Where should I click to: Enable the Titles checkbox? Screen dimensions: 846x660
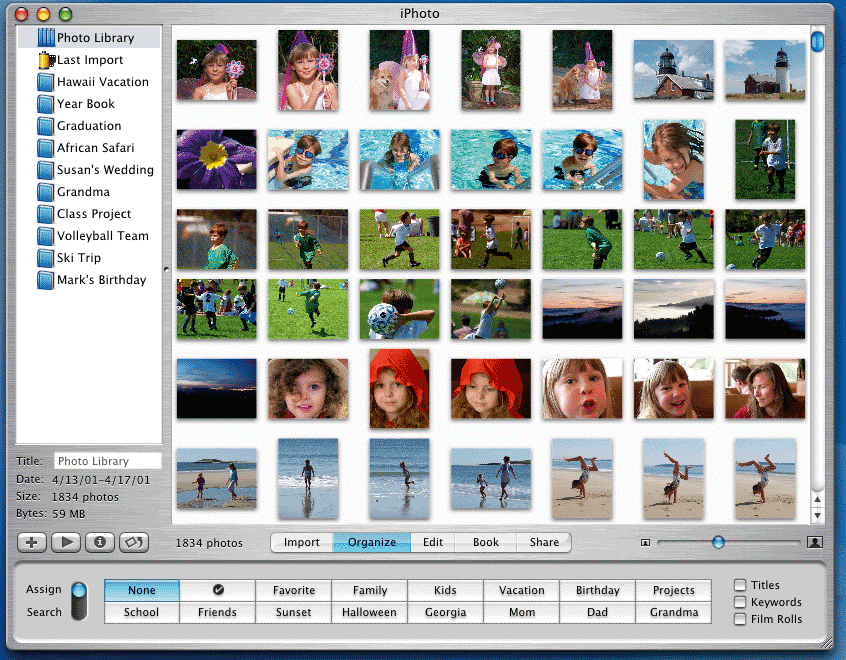[740, 585]
